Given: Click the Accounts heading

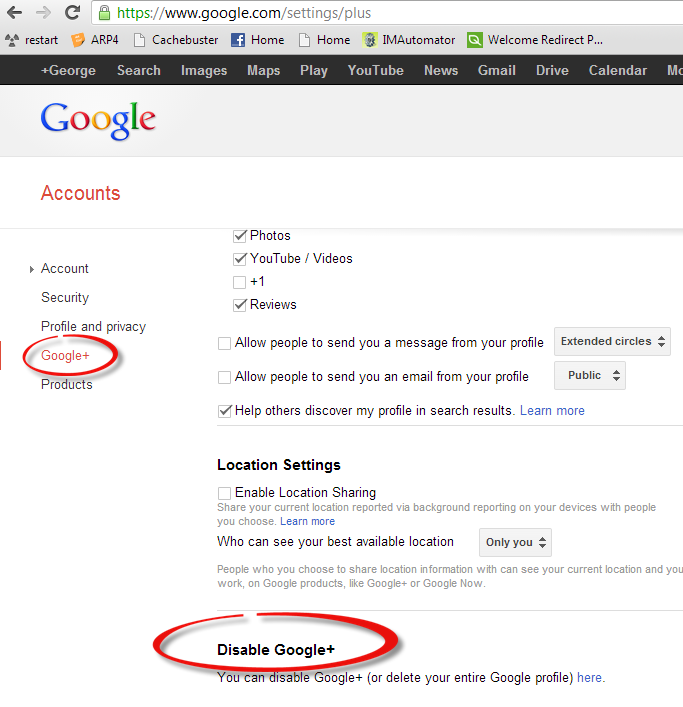Looking at the screenshot, I should 81,193.
